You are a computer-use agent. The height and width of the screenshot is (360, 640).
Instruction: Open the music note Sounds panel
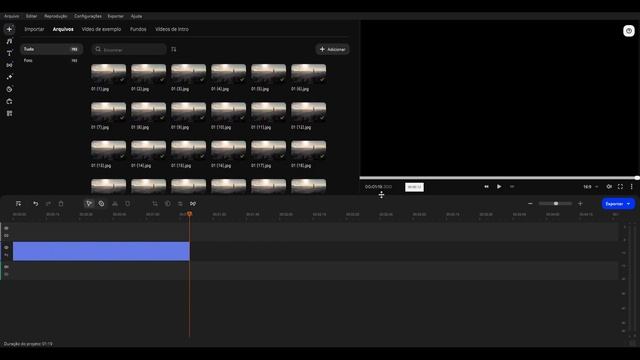(9, 41)
